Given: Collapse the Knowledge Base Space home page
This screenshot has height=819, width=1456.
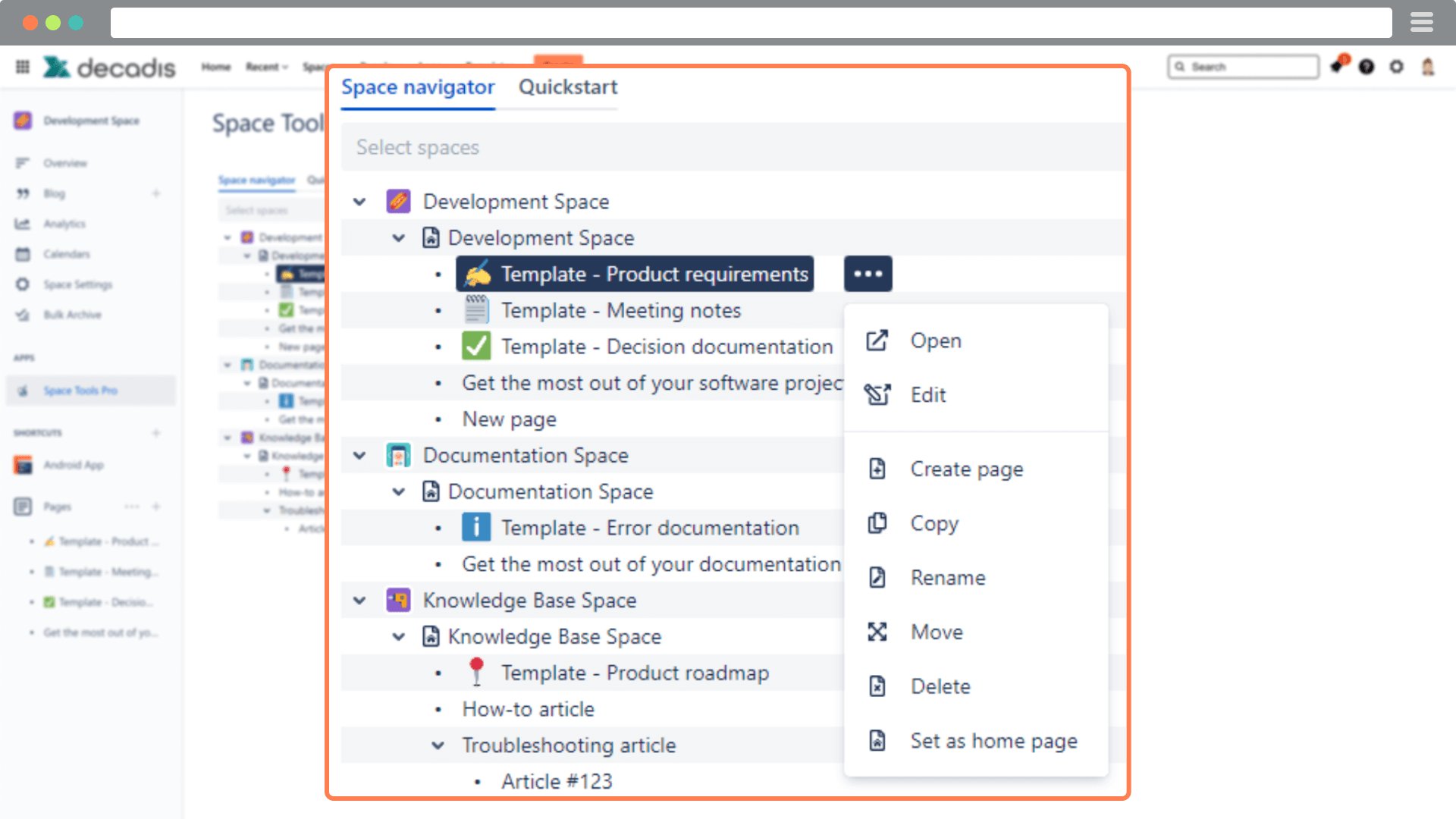Looking at the screenshot, I should click(398, 636).
